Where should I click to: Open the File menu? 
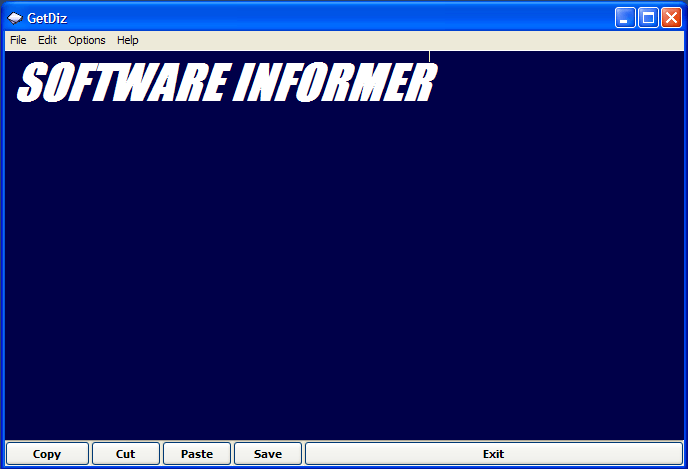(x=18, y=40)
